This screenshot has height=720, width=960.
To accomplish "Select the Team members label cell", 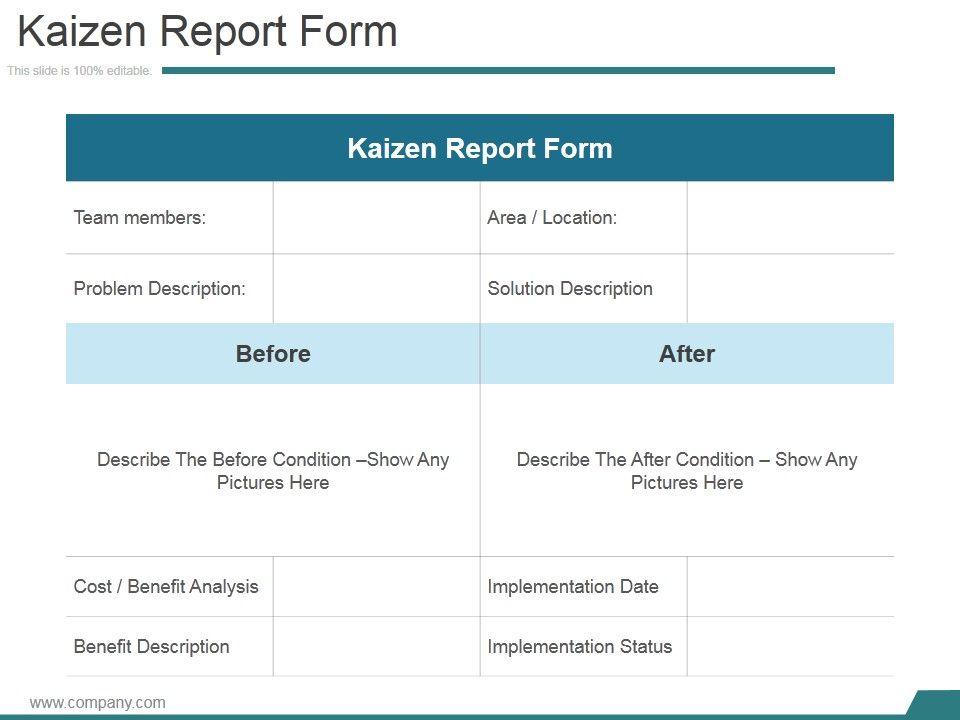I will [x=140, y=218].
